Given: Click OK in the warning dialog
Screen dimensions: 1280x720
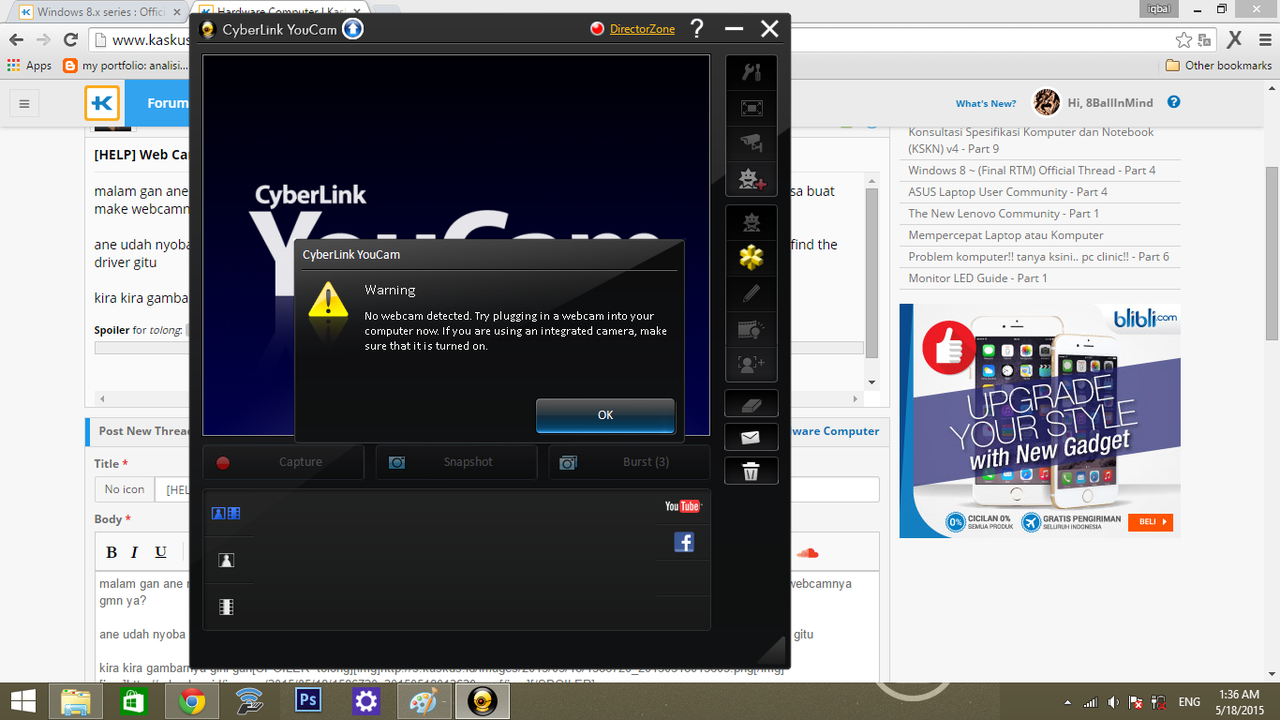Looking at the screenshot, I should pyautogui.click(x=605, y=414).
